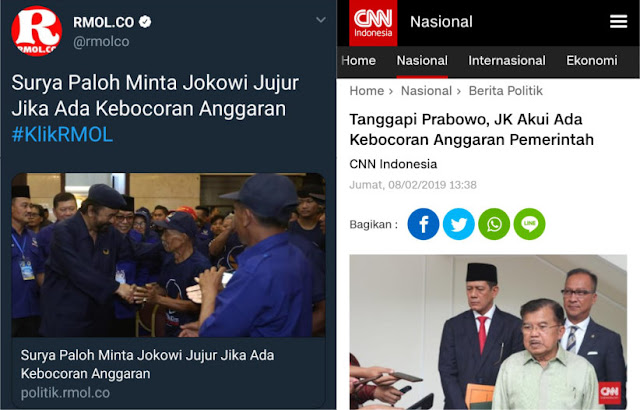The height and width of the screenshot is (410, 640).
Task: Click the verified badge beside RMOL.CO
Action: [145, 22]
